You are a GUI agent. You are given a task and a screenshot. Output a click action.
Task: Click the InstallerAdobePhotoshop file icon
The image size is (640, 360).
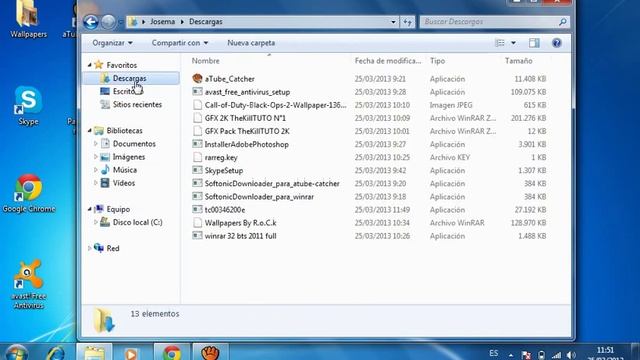[198, 144]
